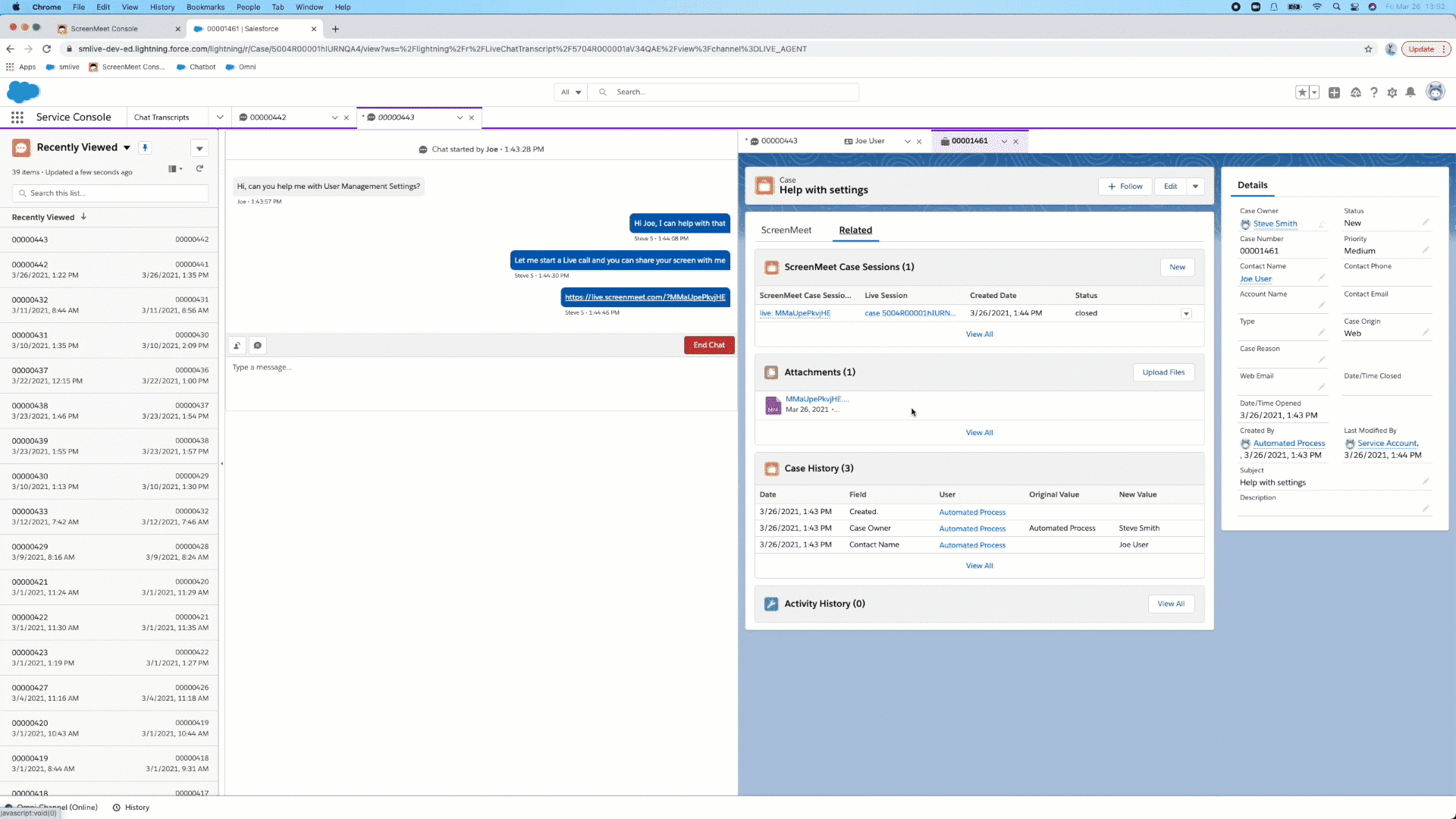
Task: Open the MMaUpePkvjHE attachment thumbnail
Action: point(773,405)
